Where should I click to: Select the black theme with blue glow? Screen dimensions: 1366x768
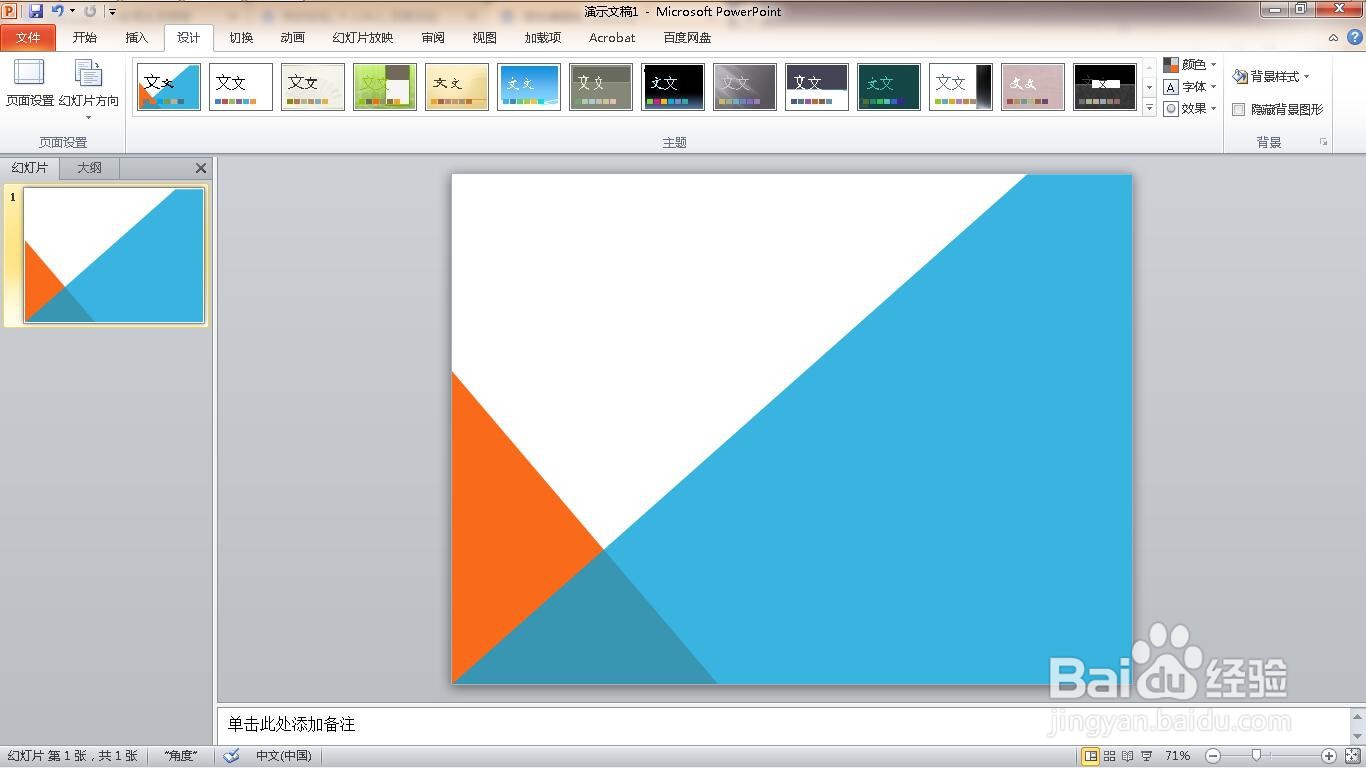click(x=673, y=87)
